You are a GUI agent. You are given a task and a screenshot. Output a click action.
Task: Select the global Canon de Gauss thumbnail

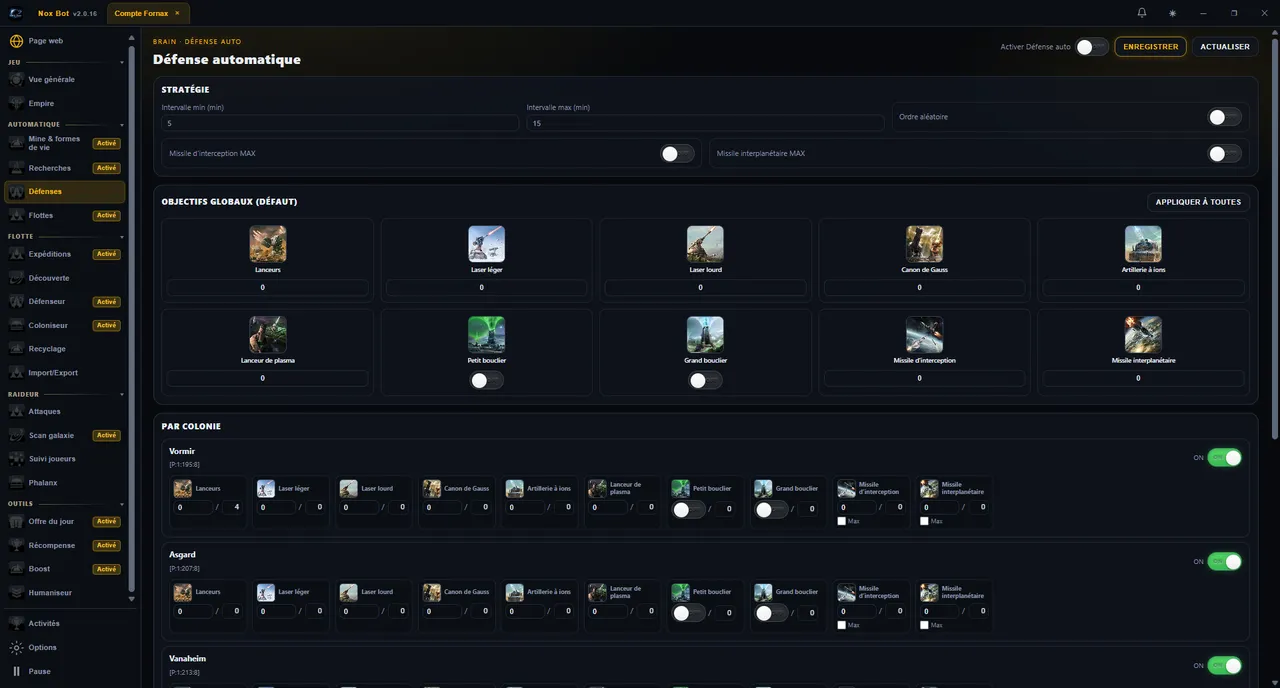pyautogui.click(x=924, y=244)
